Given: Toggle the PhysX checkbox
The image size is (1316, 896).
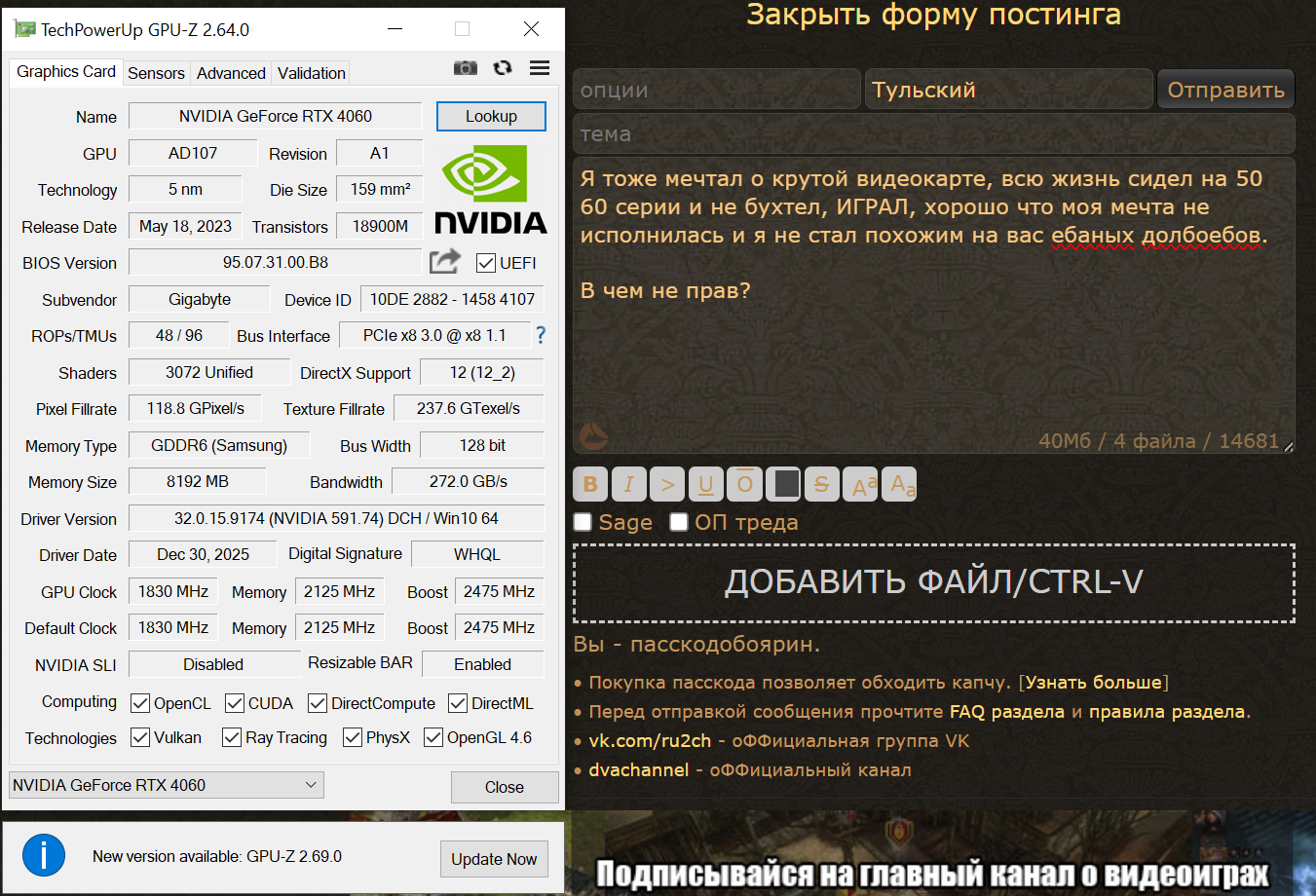Looking at the screenshot, I should click(x=353, y=737).
